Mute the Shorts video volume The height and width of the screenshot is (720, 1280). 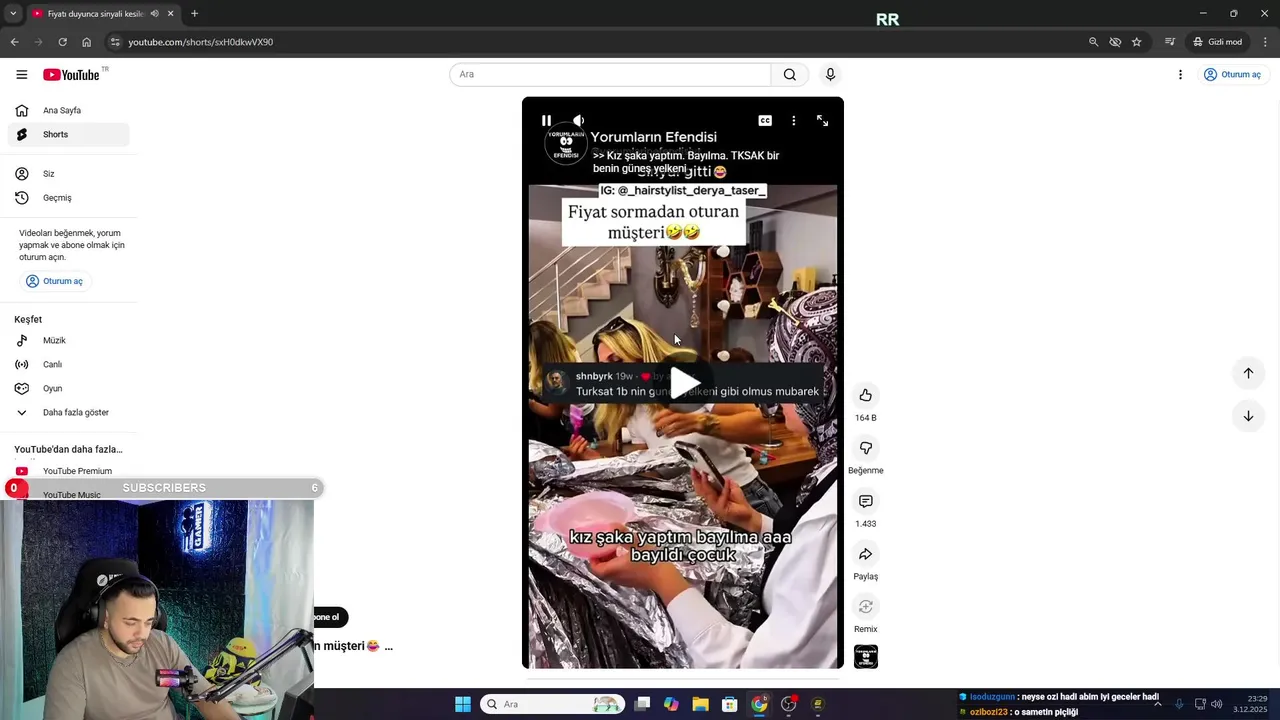[x=578, y=121]
